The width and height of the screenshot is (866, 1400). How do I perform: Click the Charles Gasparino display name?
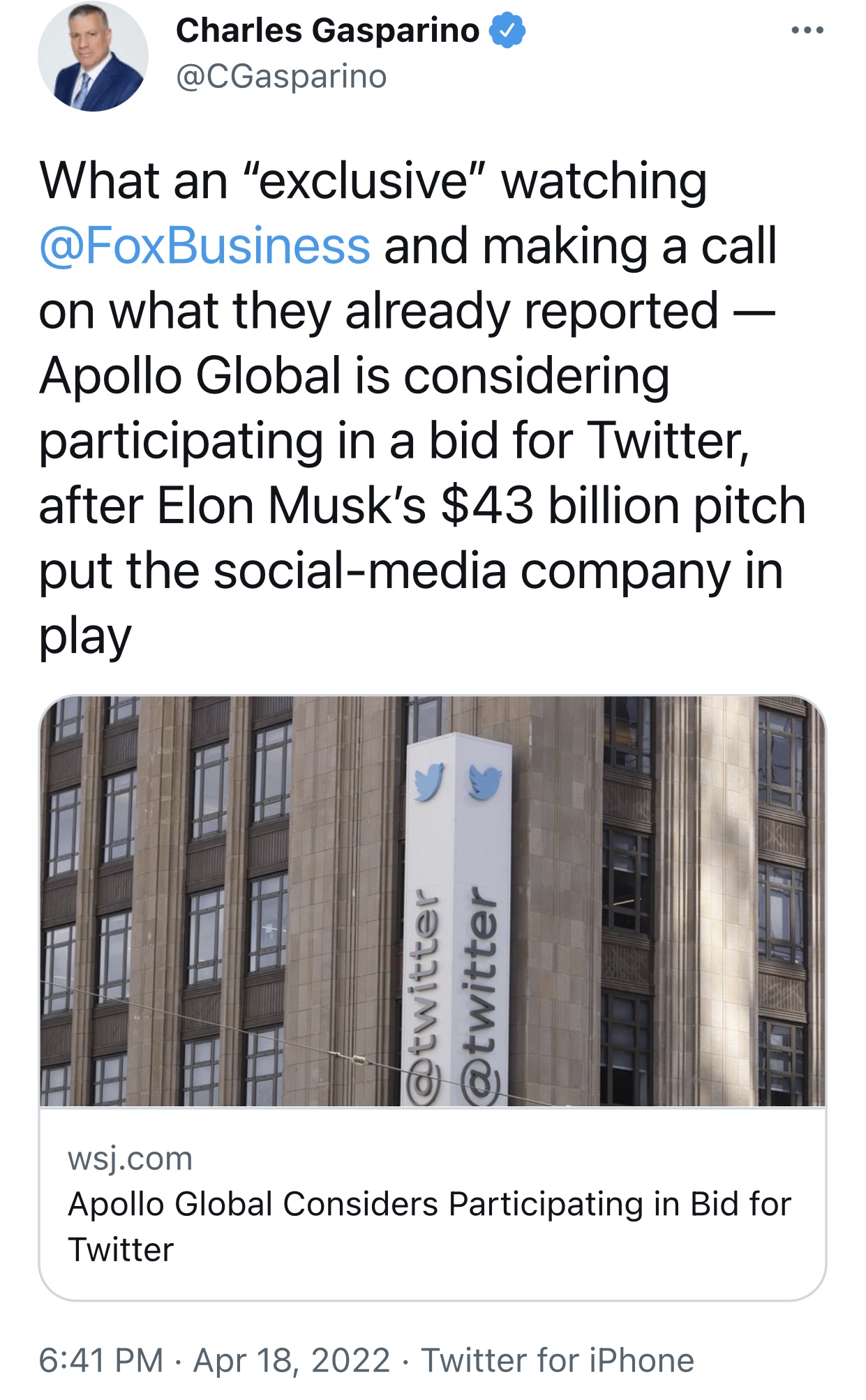327,31
